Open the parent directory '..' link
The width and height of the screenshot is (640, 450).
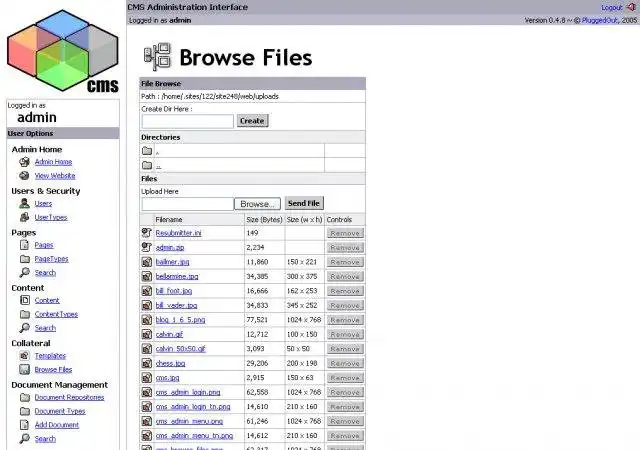pos(158,166)
